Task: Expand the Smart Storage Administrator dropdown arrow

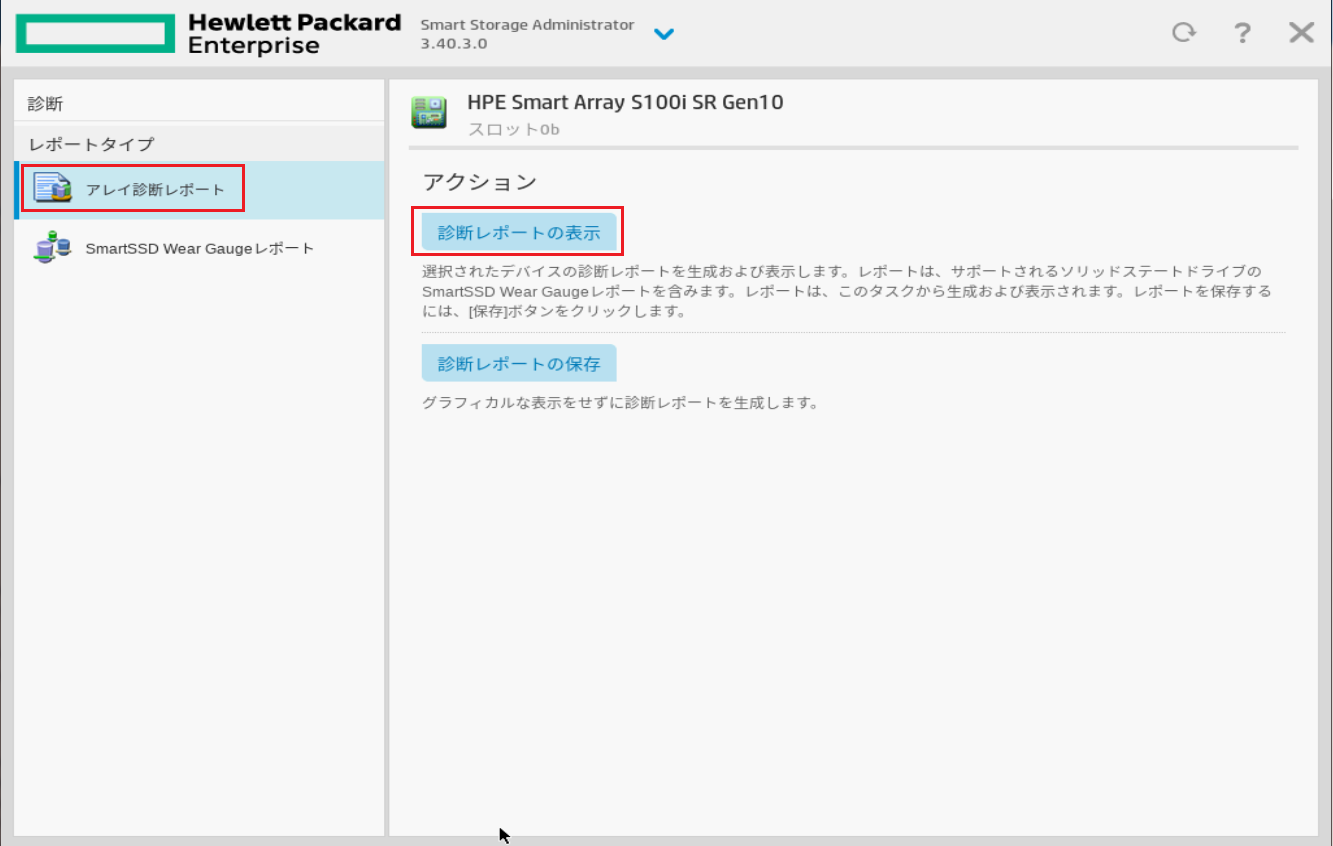Action: point(664,34)
